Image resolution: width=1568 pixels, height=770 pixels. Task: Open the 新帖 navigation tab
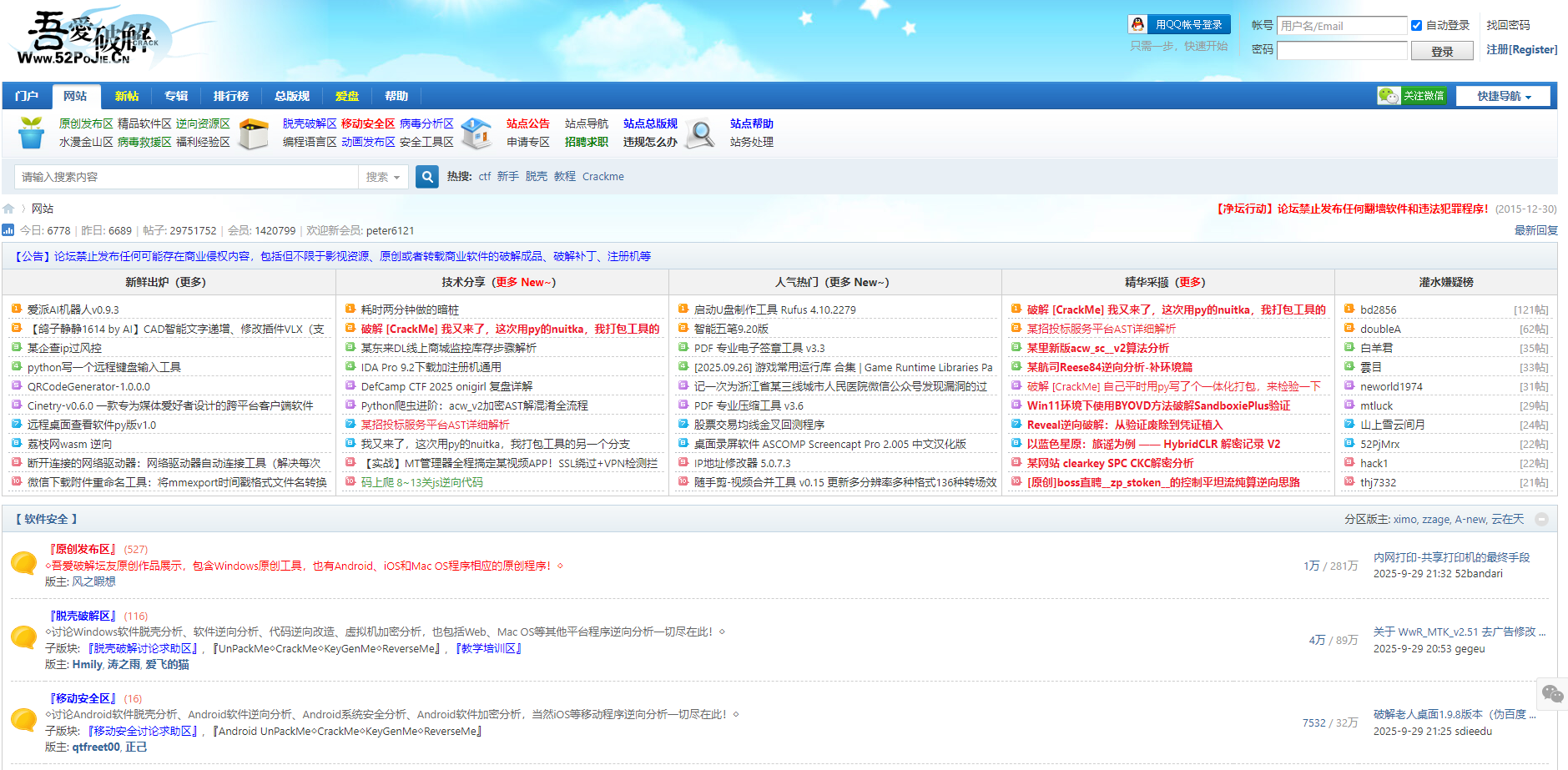[x=127, y=96]
